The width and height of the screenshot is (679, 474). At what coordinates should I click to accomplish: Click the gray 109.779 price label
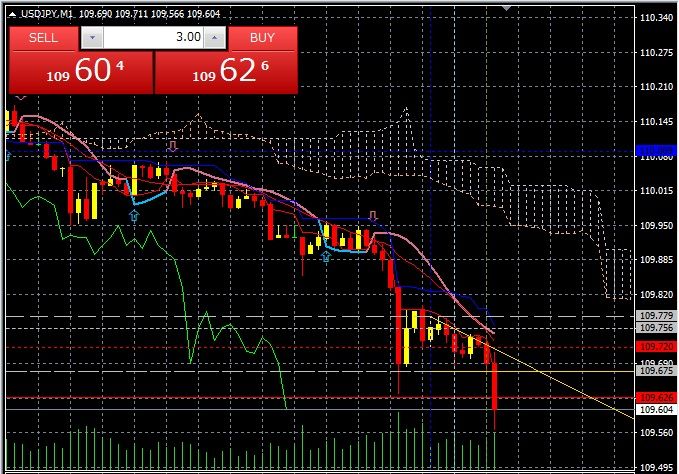click(x=656, y=316)
